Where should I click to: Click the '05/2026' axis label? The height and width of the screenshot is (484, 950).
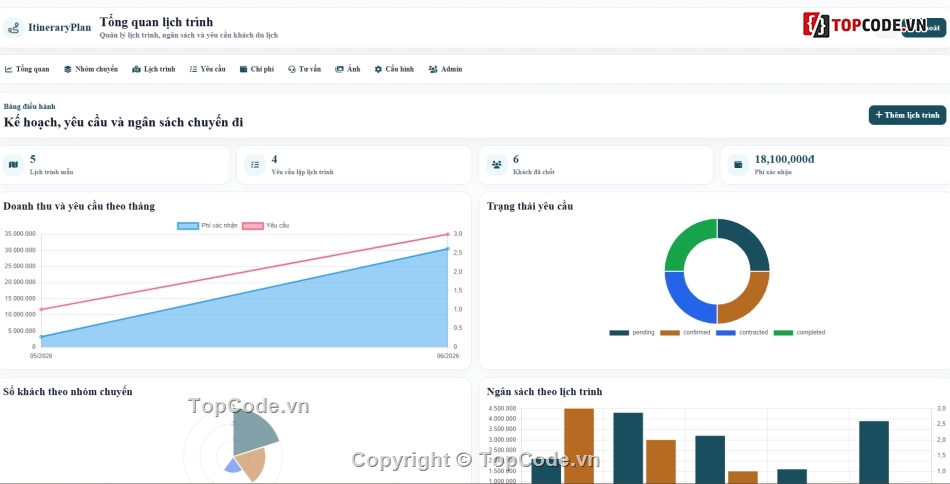(41, 356)
